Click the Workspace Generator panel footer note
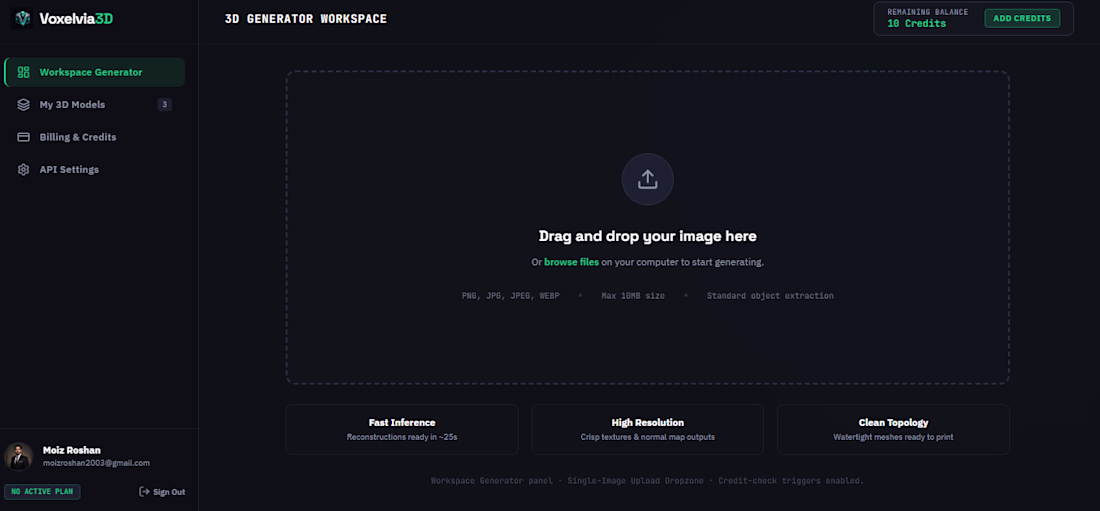 coord(648,481)
